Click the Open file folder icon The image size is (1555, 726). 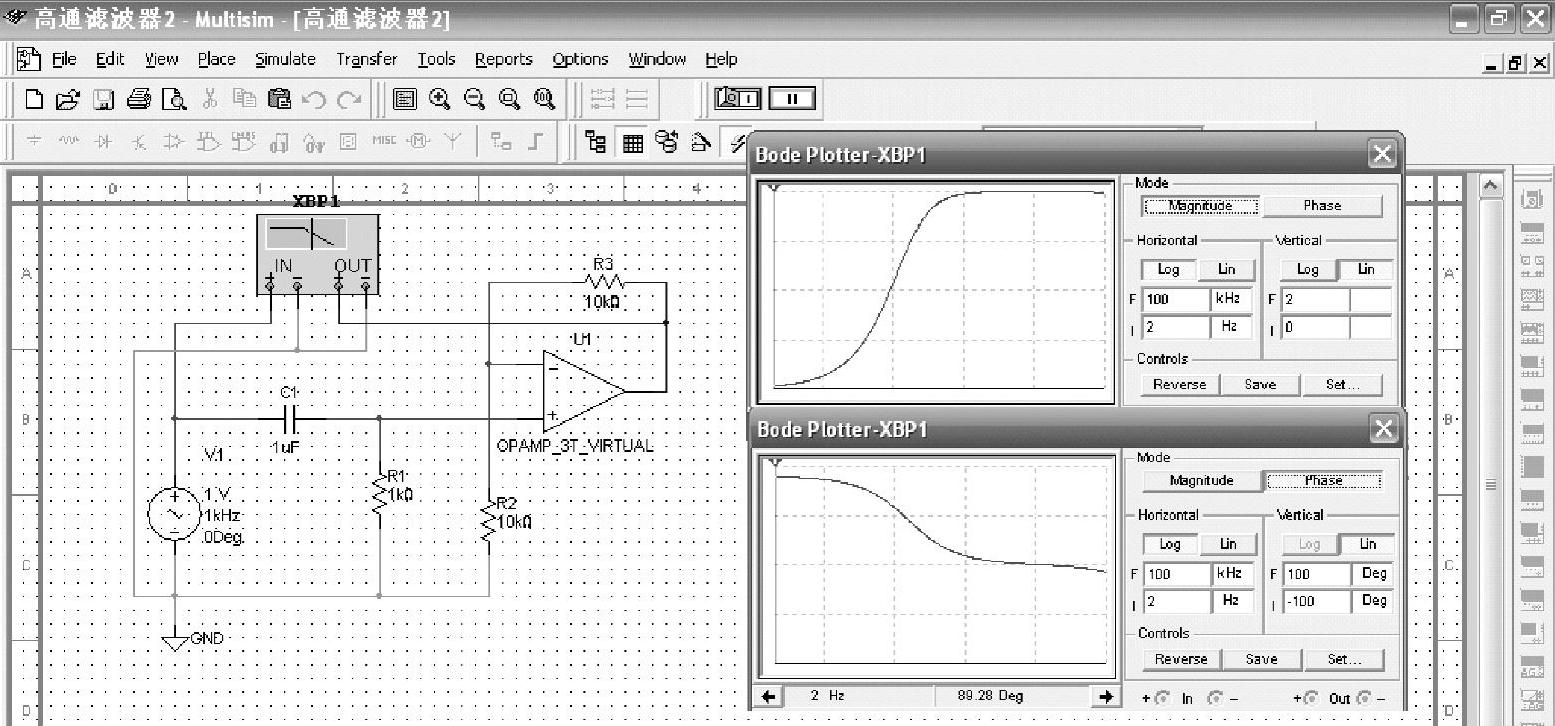(x=66, y=98)
